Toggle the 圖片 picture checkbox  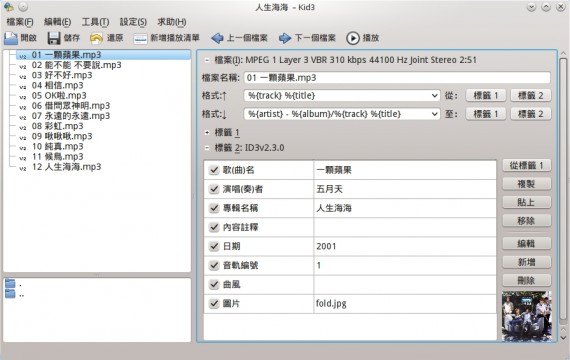[x=214, y=303]
